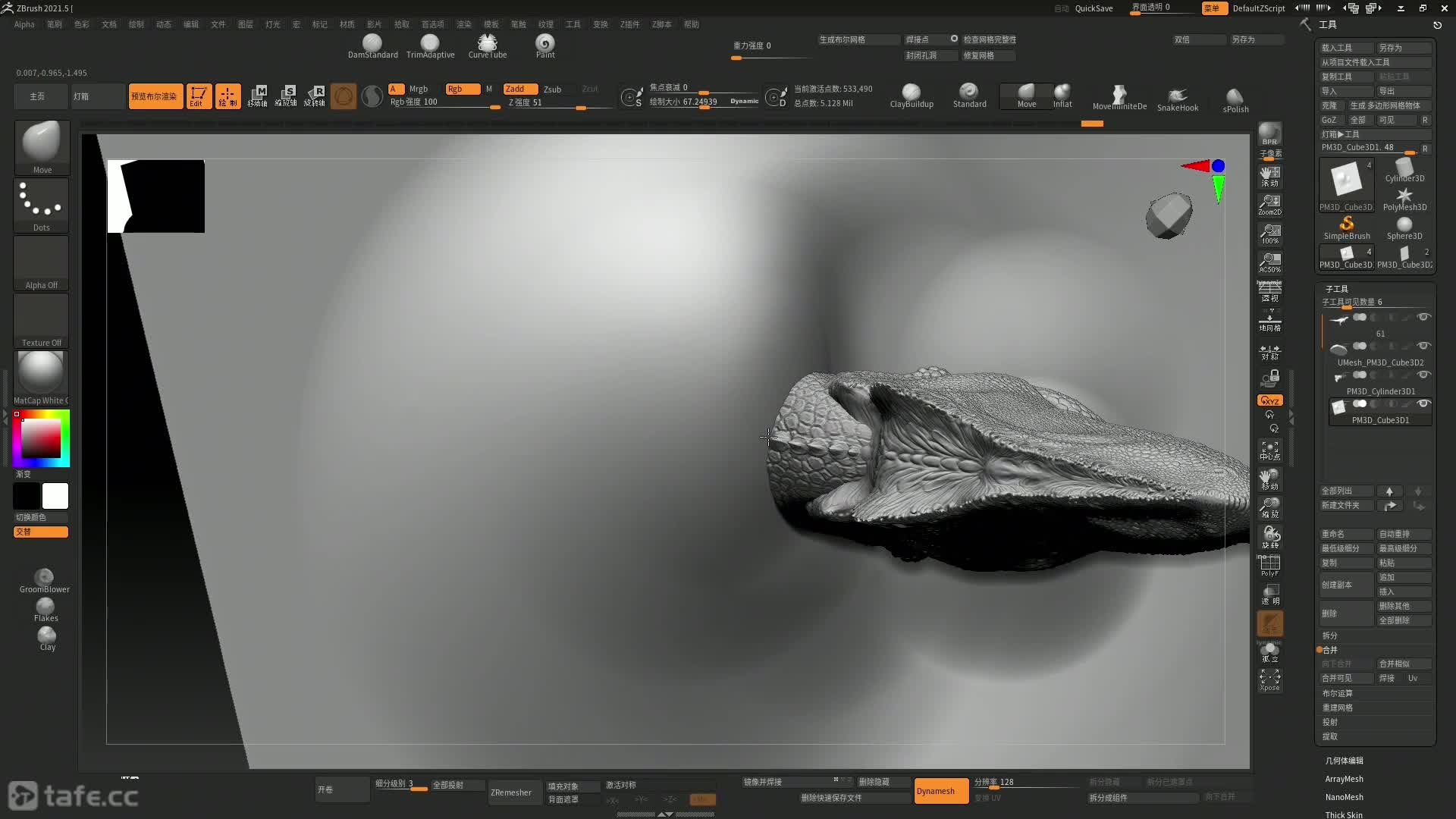The image size is (1456, 819).
Task: Switch to Scale axis gizmo mode
Action: [286, 96]
